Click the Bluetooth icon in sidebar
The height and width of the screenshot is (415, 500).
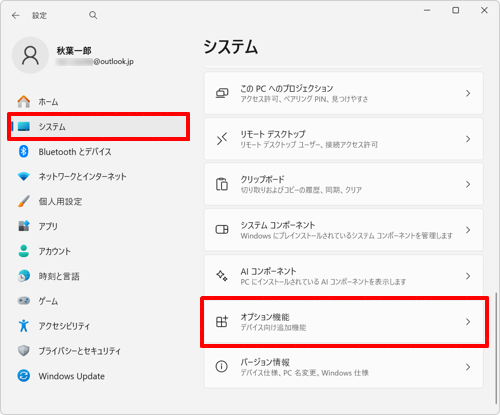(24, 151)
